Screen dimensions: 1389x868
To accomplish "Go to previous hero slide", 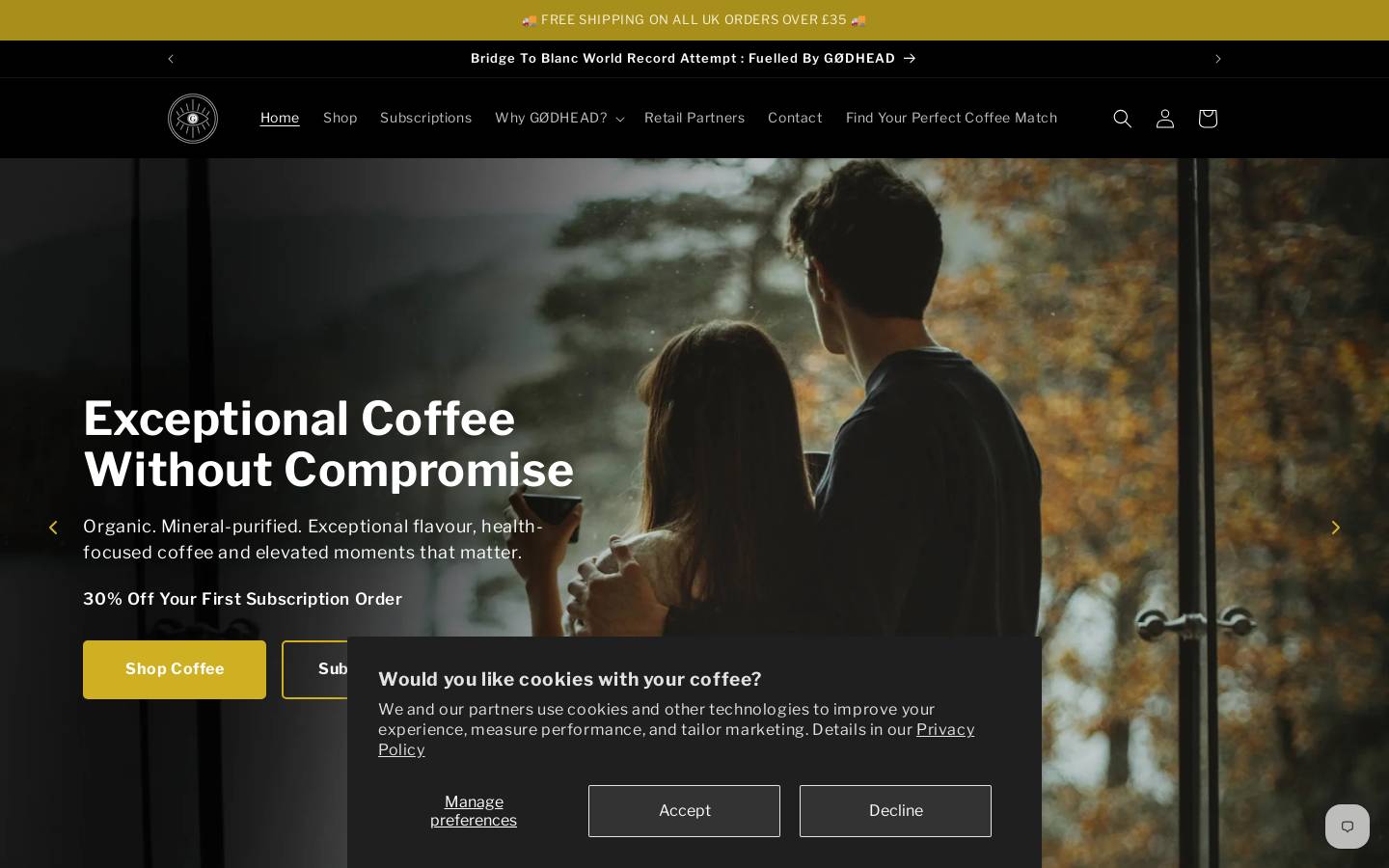I will coord(54,528).
